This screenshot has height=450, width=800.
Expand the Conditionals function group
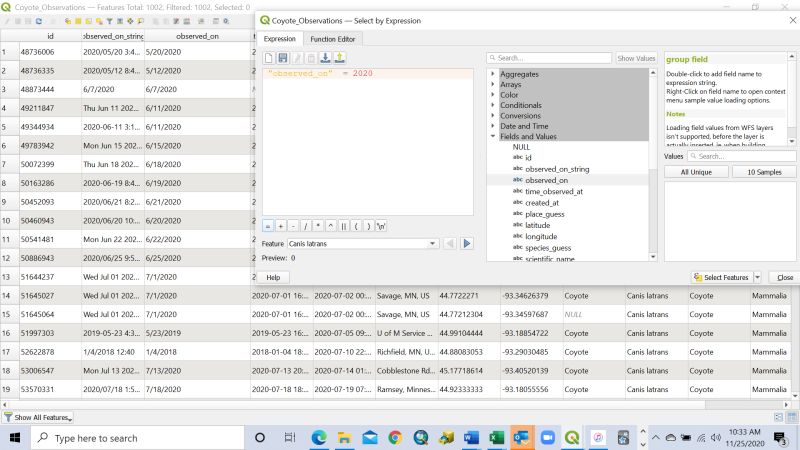click(x=493, y=105)
